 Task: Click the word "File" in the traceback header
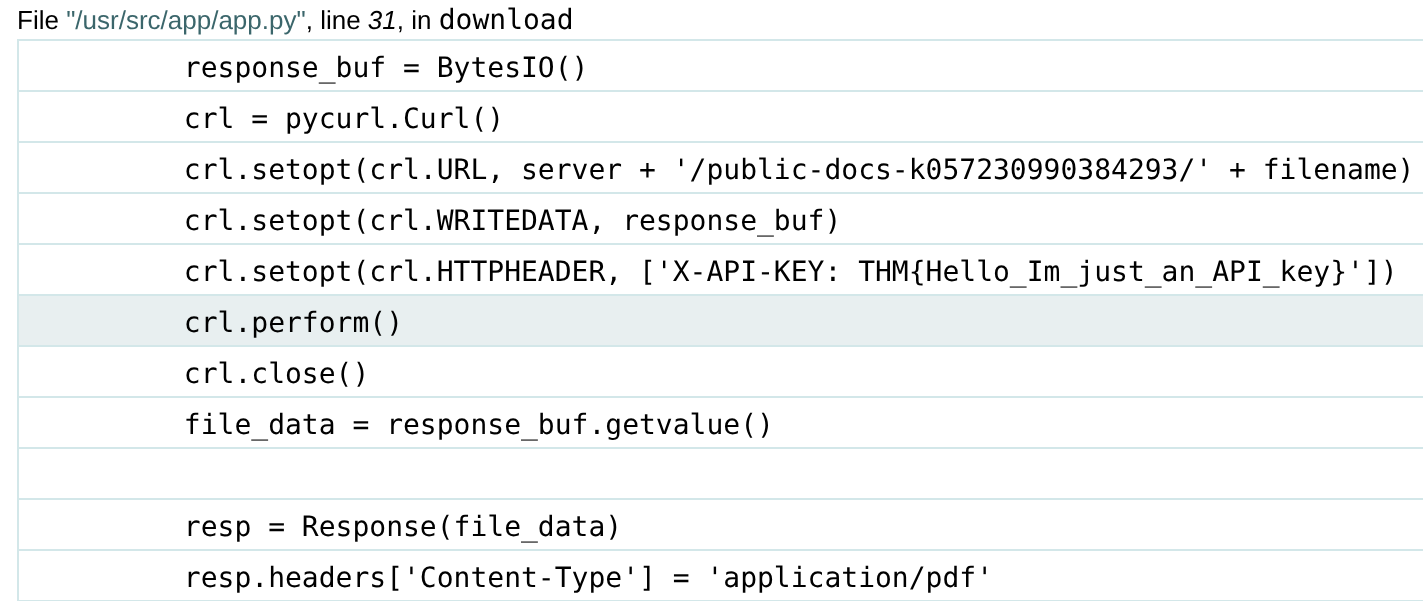[38, 22]
